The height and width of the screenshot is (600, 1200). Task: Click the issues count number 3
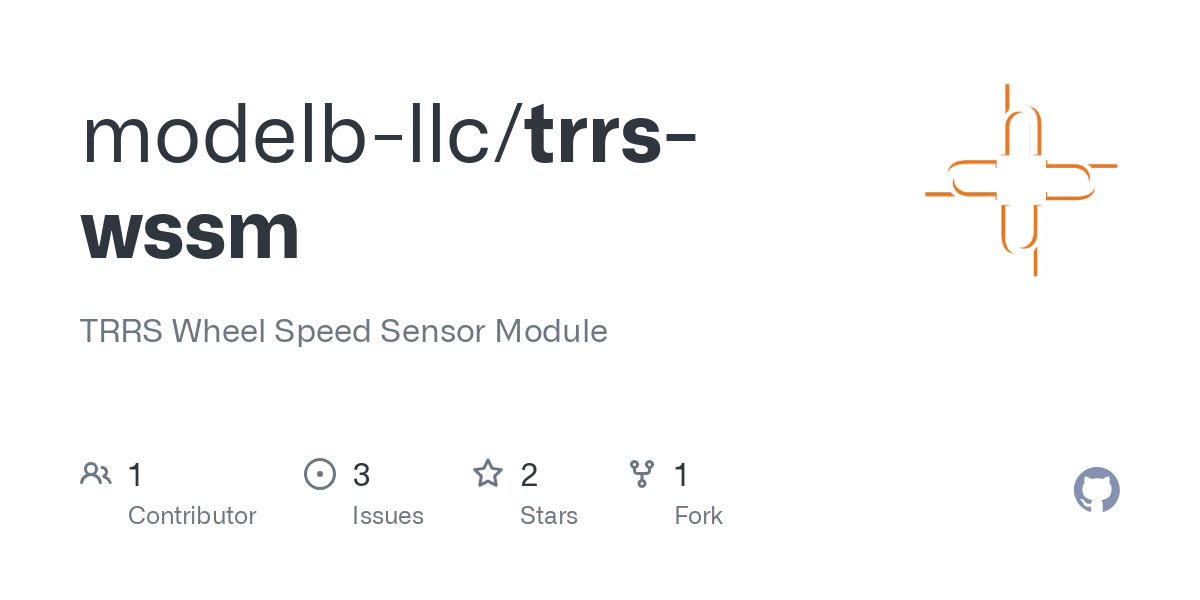[361, 475]
